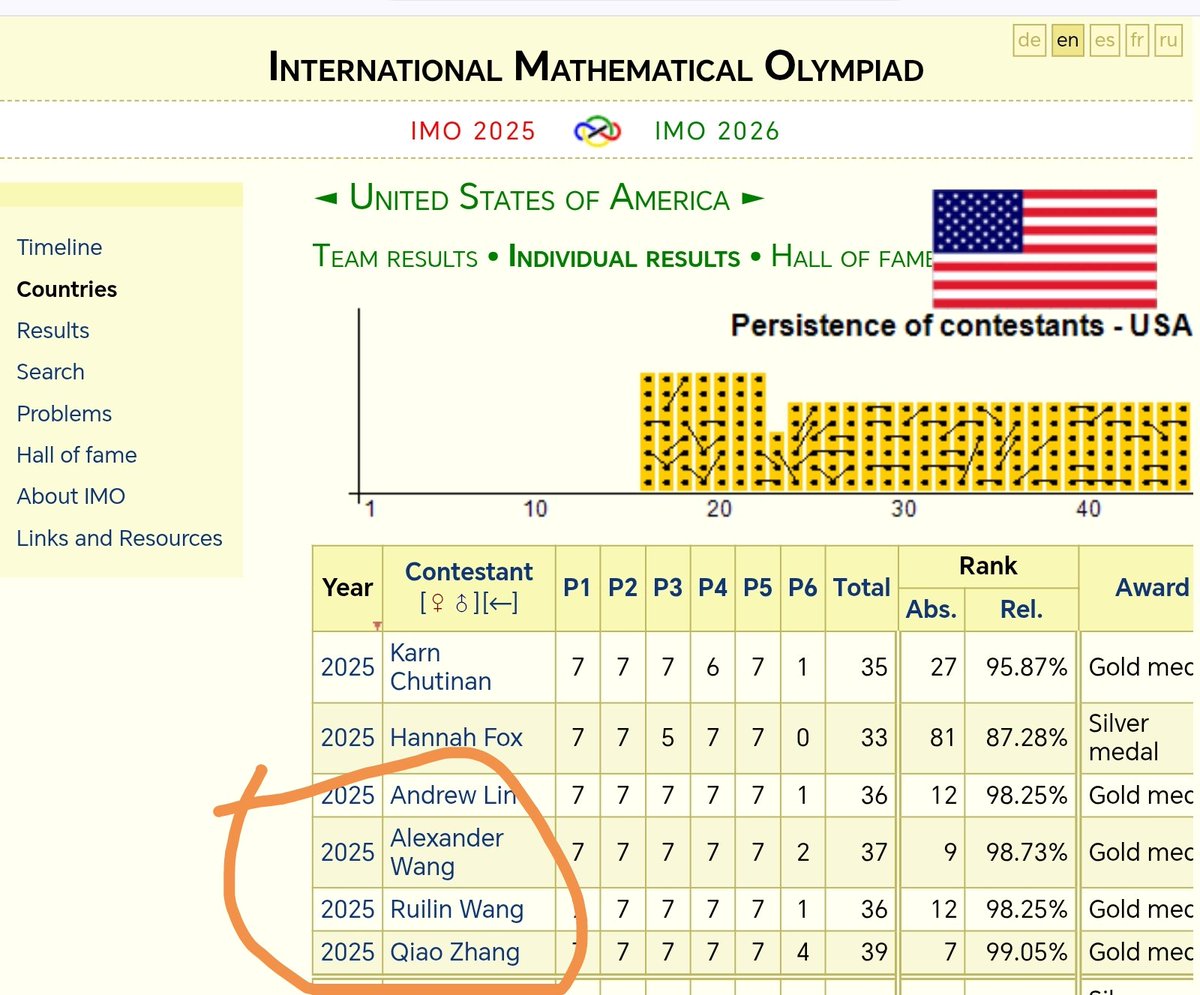Image resolution: width=1200 pixels, height=995 pixels.
Task: Switch language to Spanish (es)
Action: [1105, 40]
